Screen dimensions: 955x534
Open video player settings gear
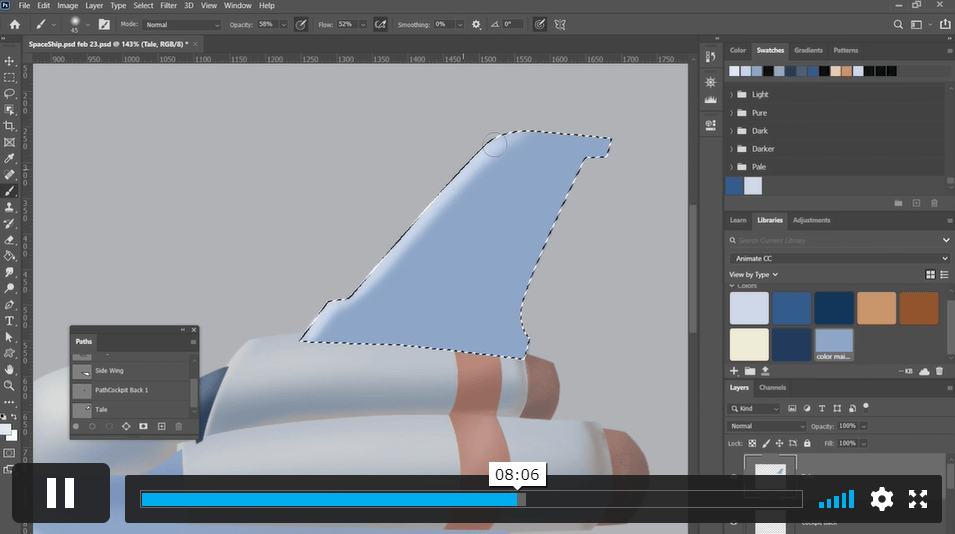click(x=881, y=499)
